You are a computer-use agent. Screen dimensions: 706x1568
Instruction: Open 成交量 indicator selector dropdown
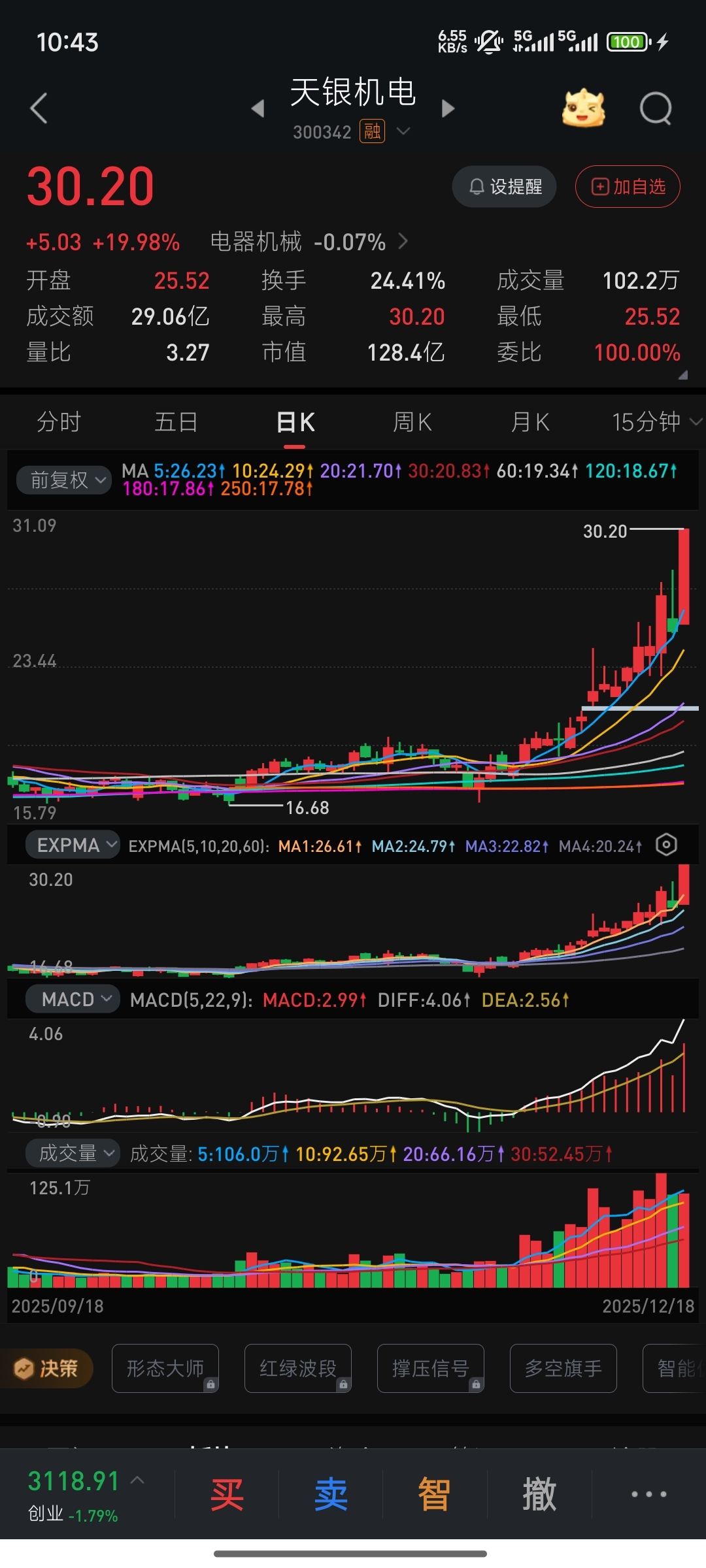pos(73,1153)
